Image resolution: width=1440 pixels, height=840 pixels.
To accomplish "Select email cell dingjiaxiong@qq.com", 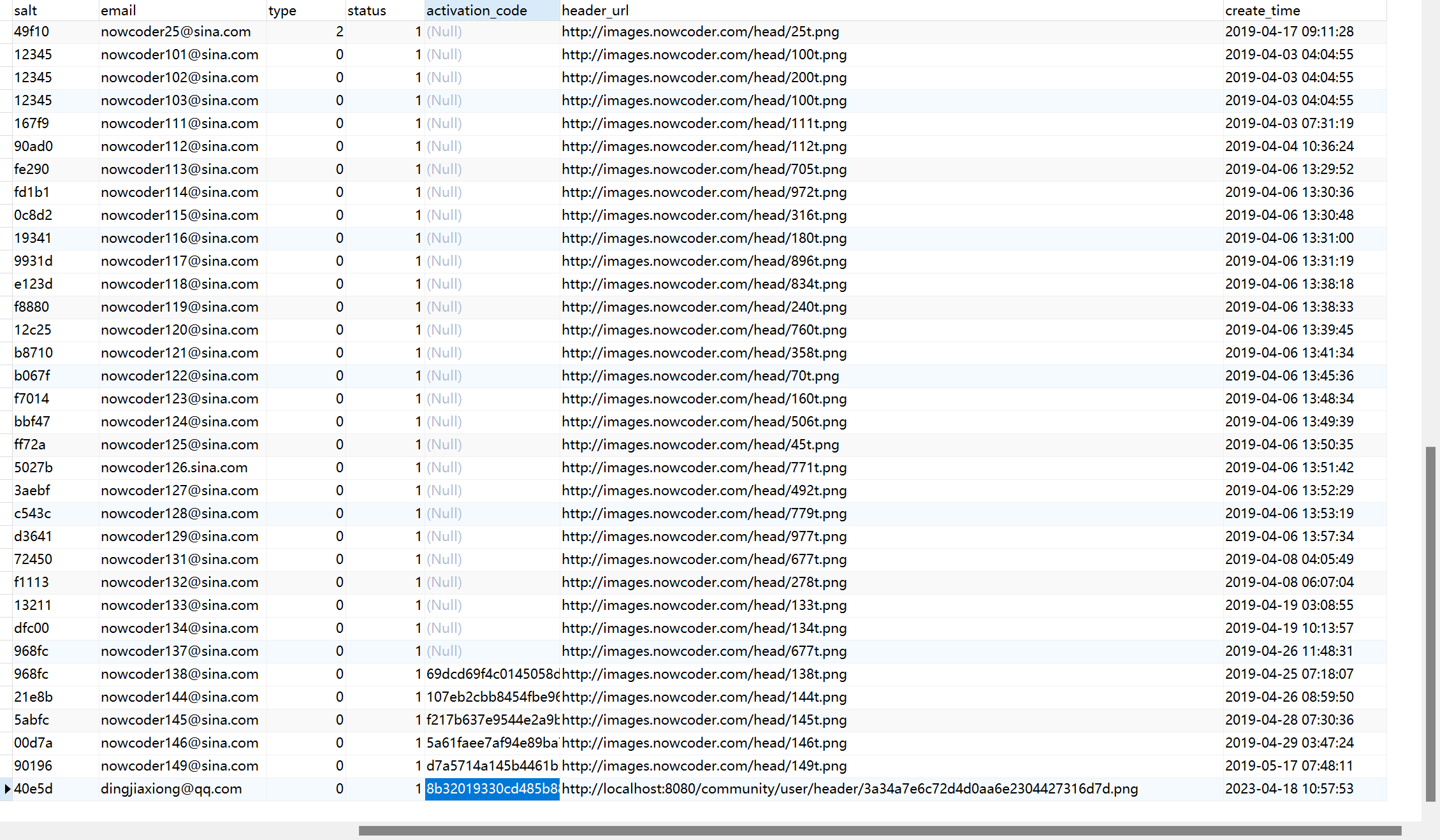I will 182,789.
